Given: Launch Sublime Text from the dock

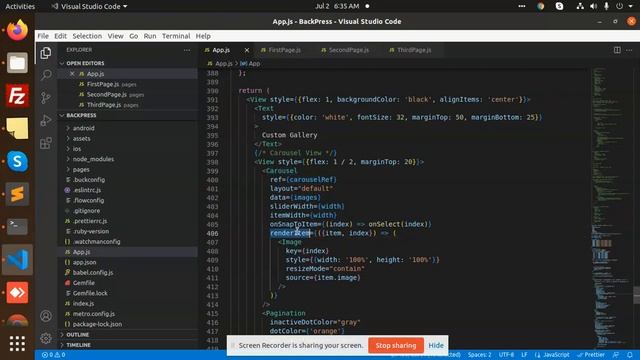Looking at the screenshot, I should pos(17,194).
